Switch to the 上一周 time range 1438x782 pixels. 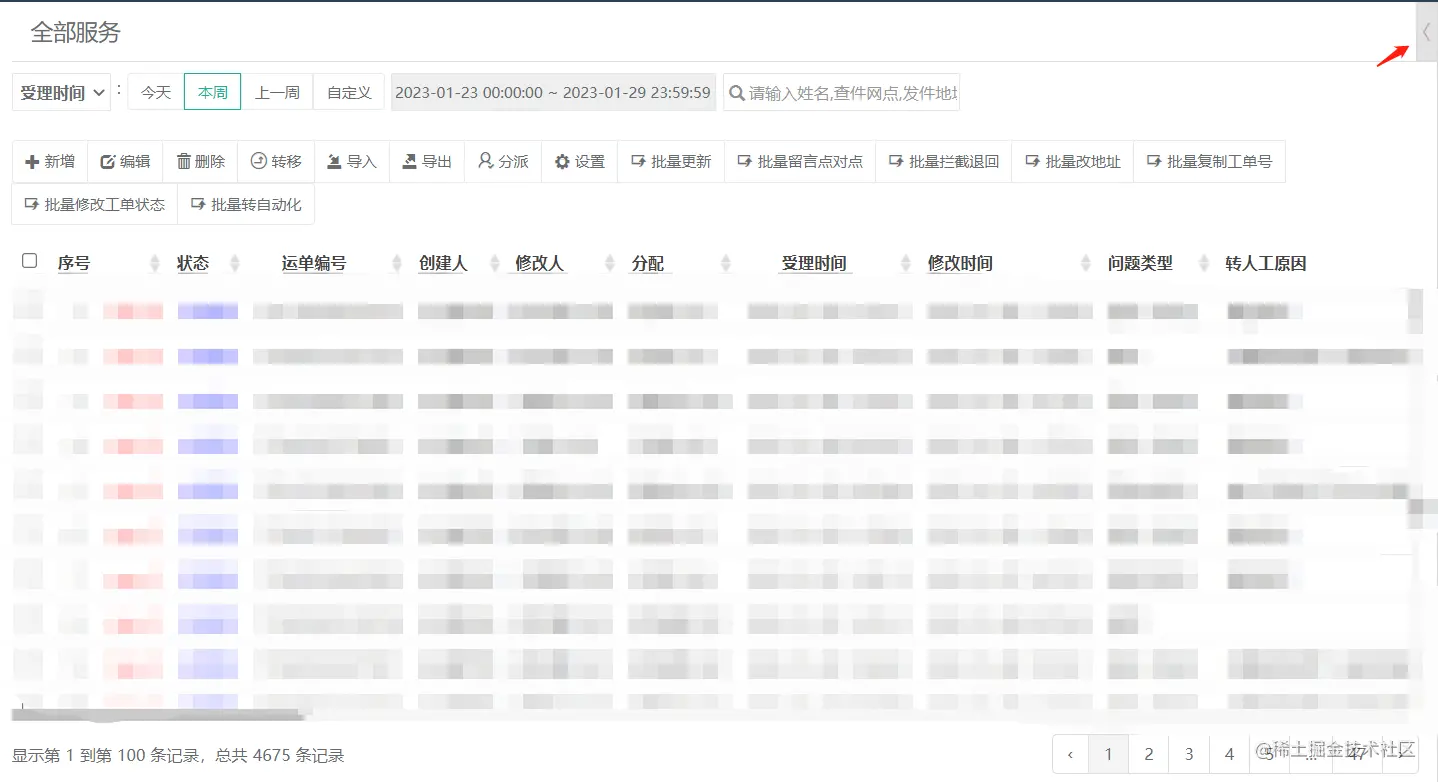(x=277, y=92)
